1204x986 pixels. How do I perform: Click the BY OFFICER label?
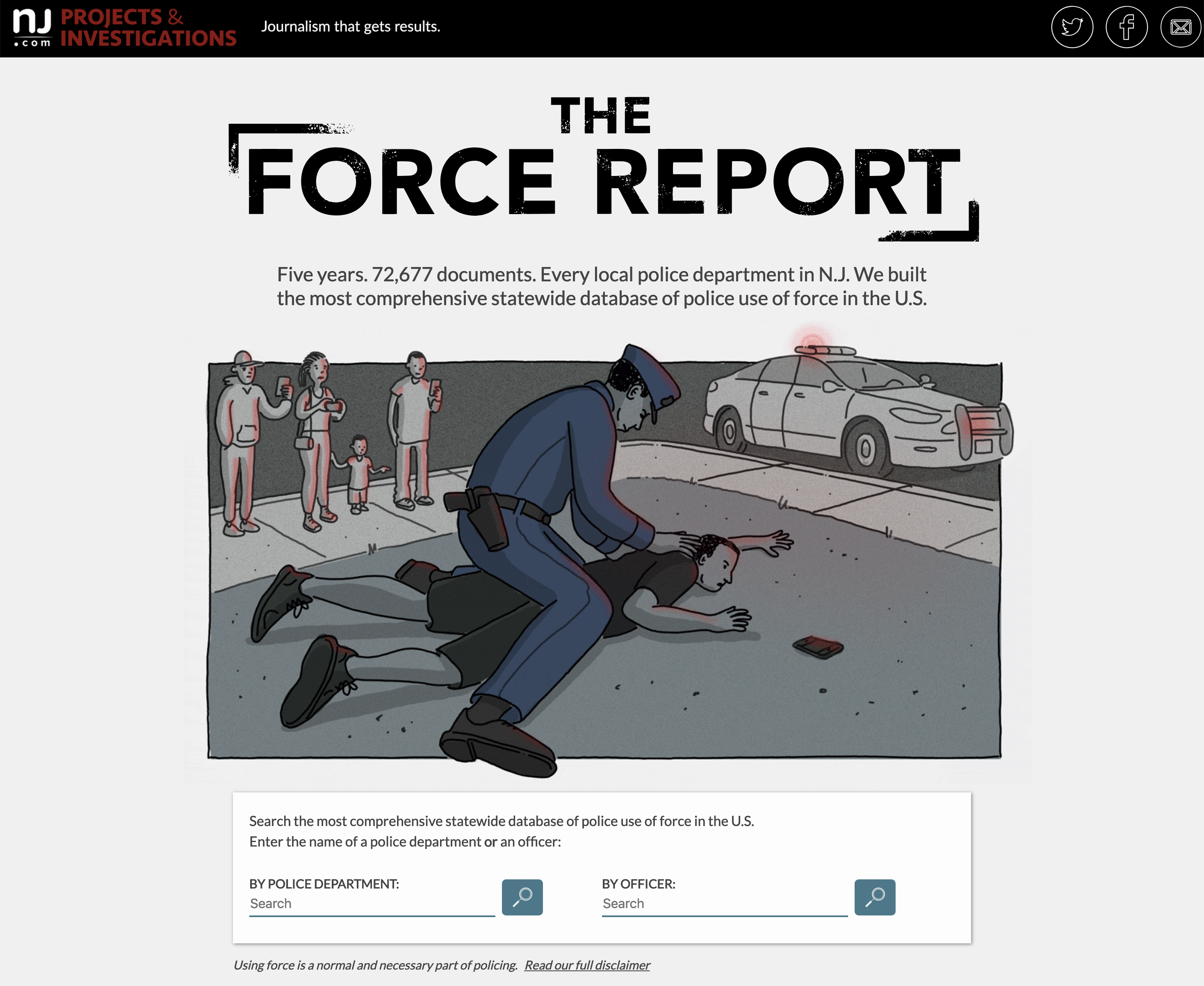638,884
